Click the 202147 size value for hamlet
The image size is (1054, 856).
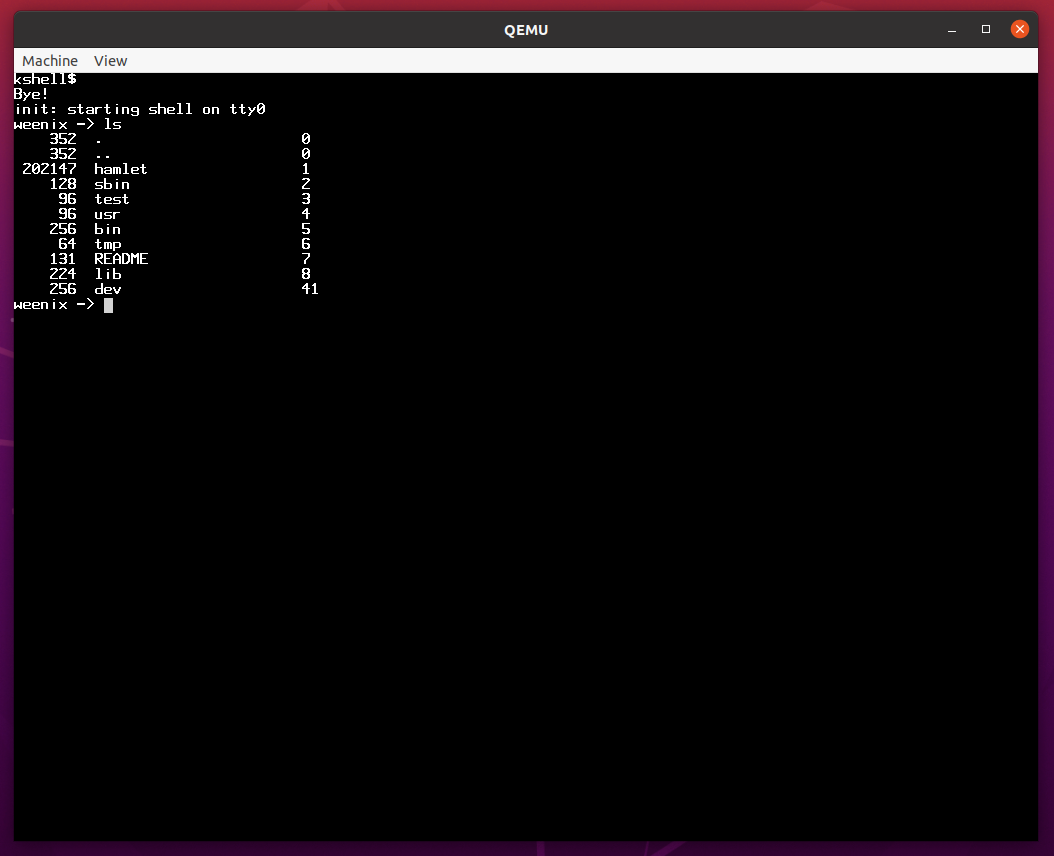pyautogui.click(x=49, y=169)
